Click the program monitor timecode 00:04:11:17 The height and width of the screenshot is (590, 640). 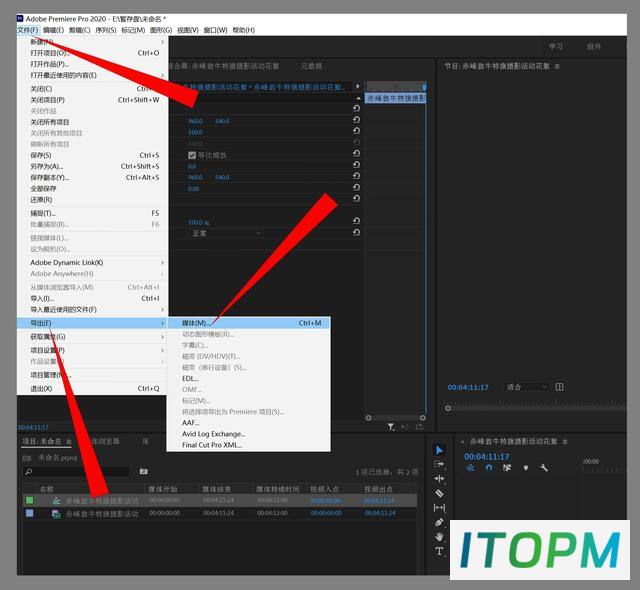tap(468, 387)
